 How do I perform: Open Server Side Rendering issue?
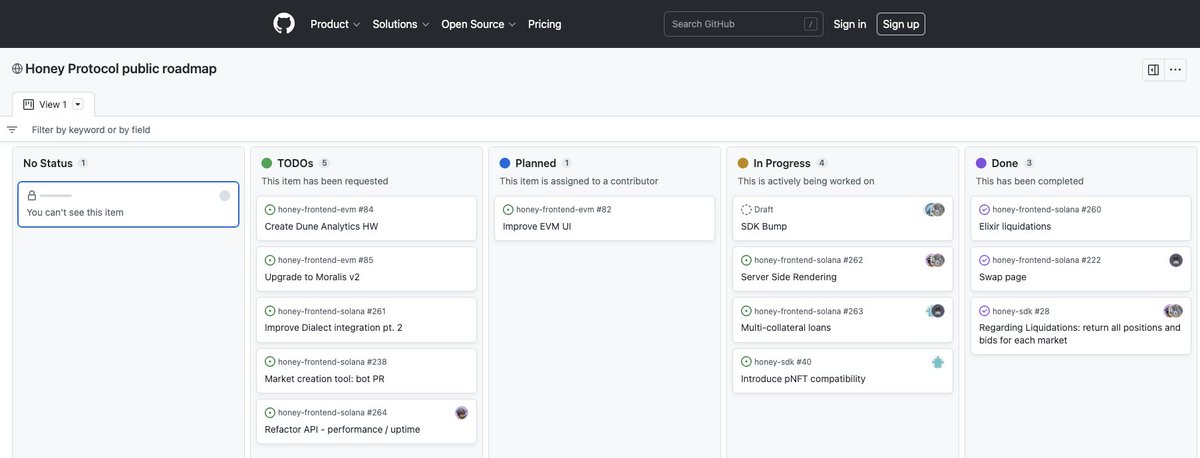[789, 277]
